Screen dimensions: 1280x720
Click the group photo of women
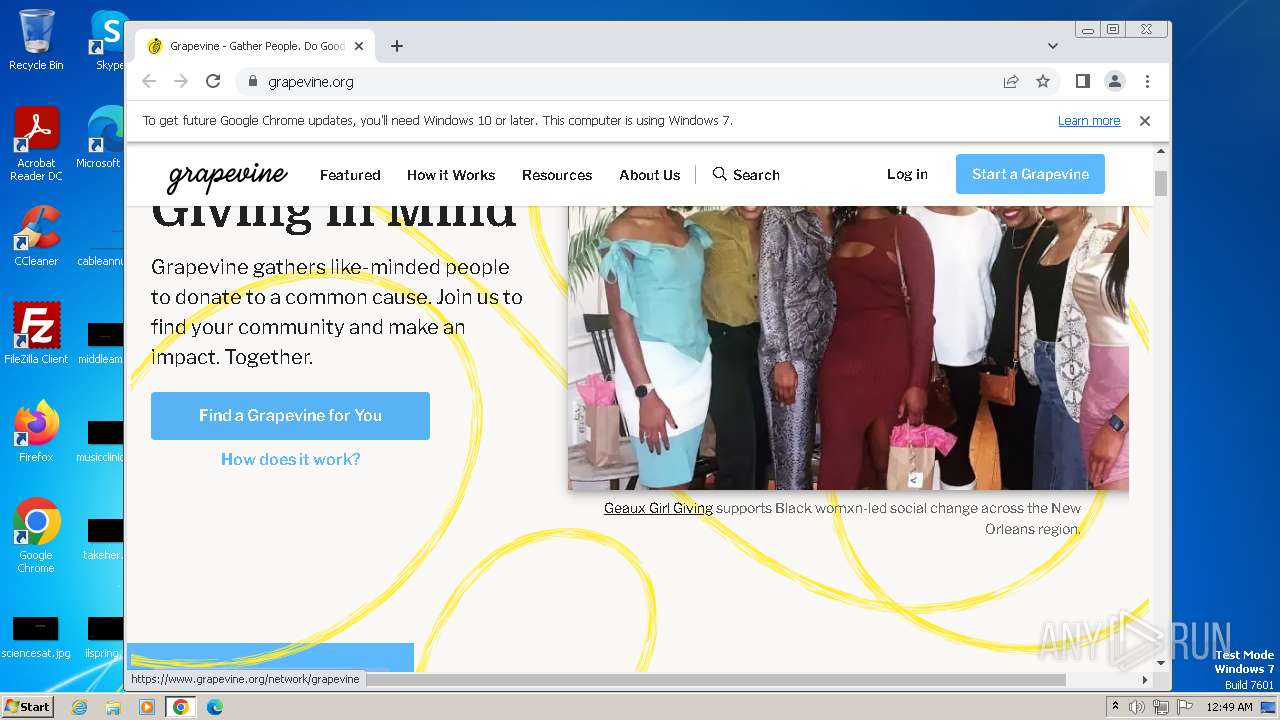(848, 348)
